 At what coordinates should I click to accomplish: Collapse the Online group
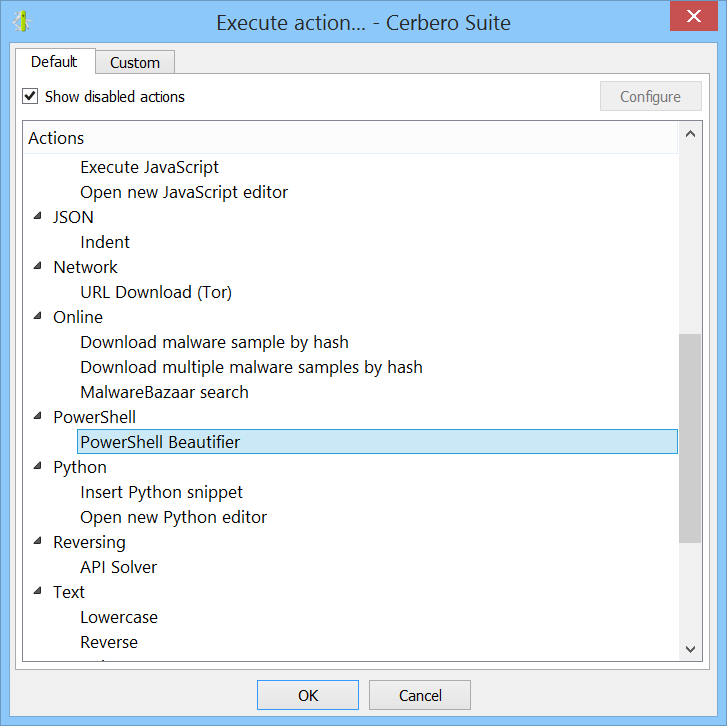pos(38,316)
